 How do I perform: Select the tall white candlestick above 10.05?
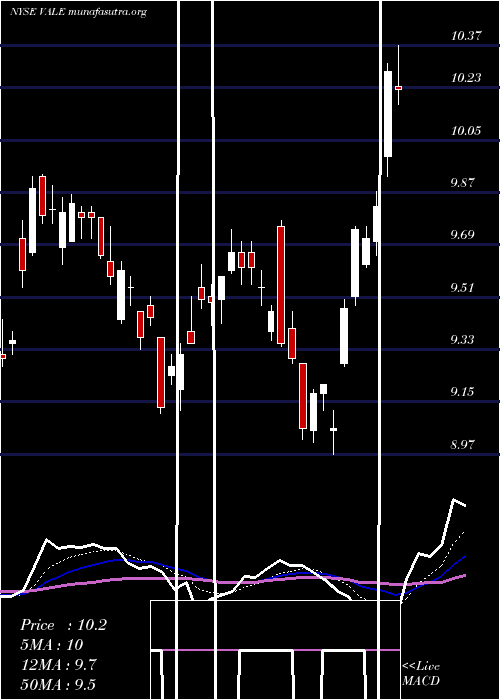388,114
